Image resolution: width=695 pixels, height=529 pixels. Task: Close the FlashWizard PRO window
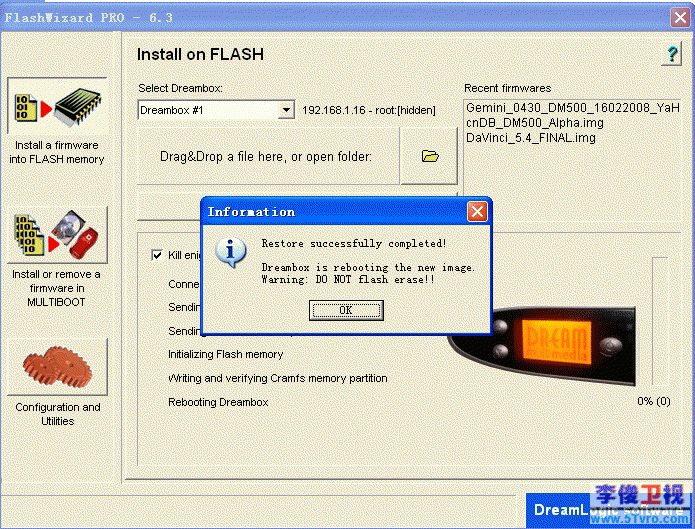(680, 18)
